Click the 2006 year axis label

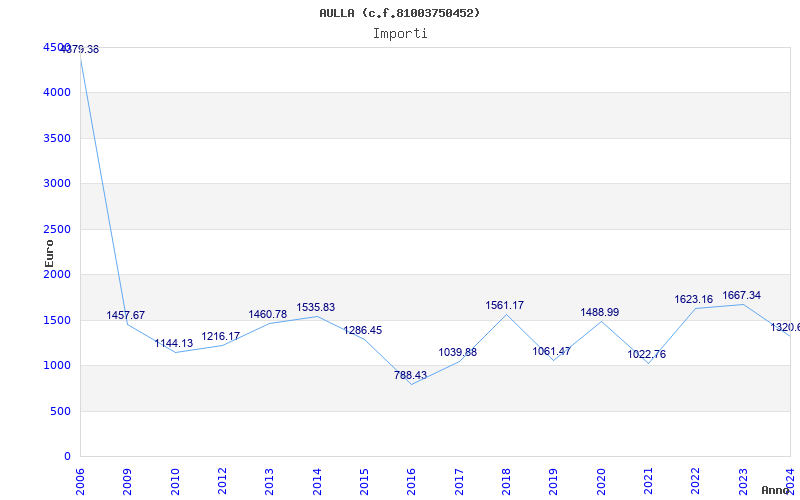point(80,482)
